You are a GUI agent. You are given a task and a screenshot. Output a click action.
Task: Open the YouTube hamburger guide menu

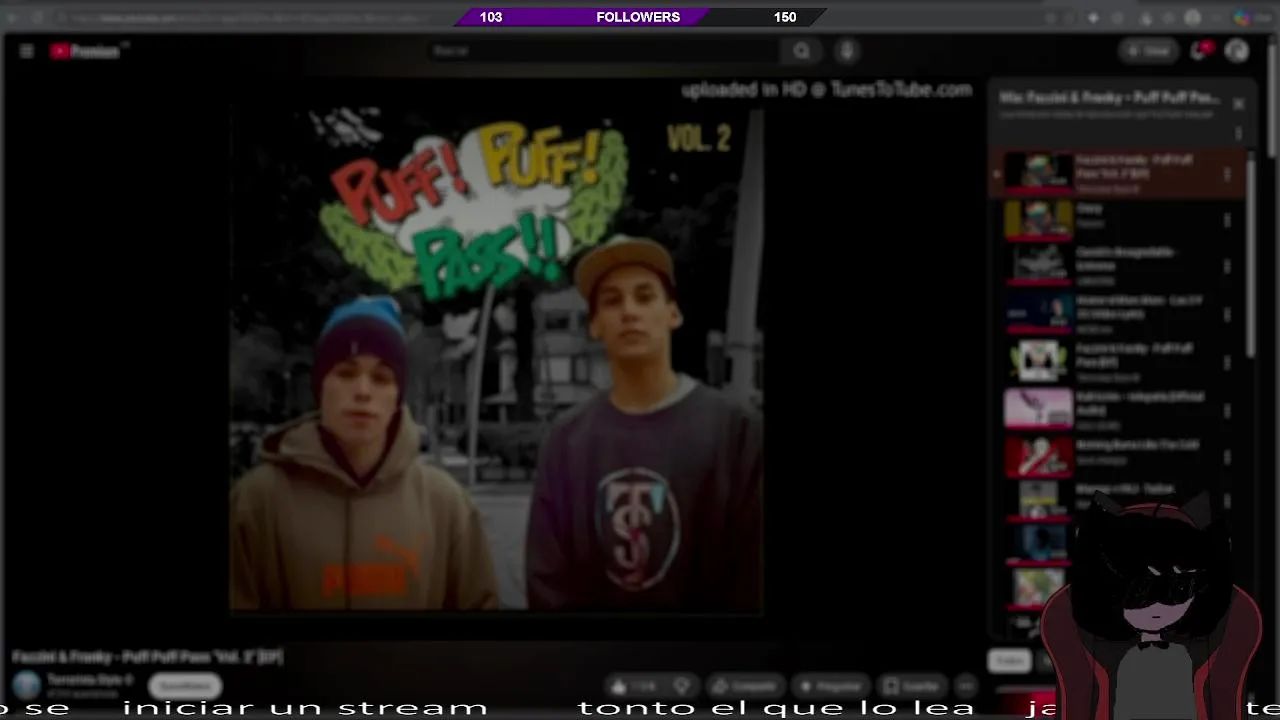(x=27, y=51)
